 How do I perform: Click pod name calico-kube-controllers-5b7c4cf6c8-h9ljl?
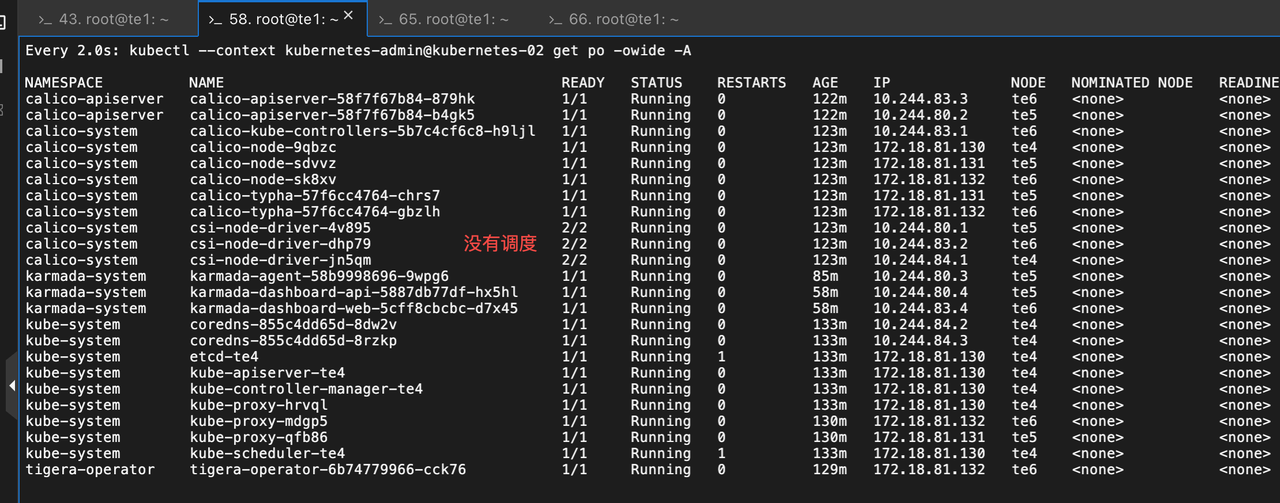[x=363, y=131]
